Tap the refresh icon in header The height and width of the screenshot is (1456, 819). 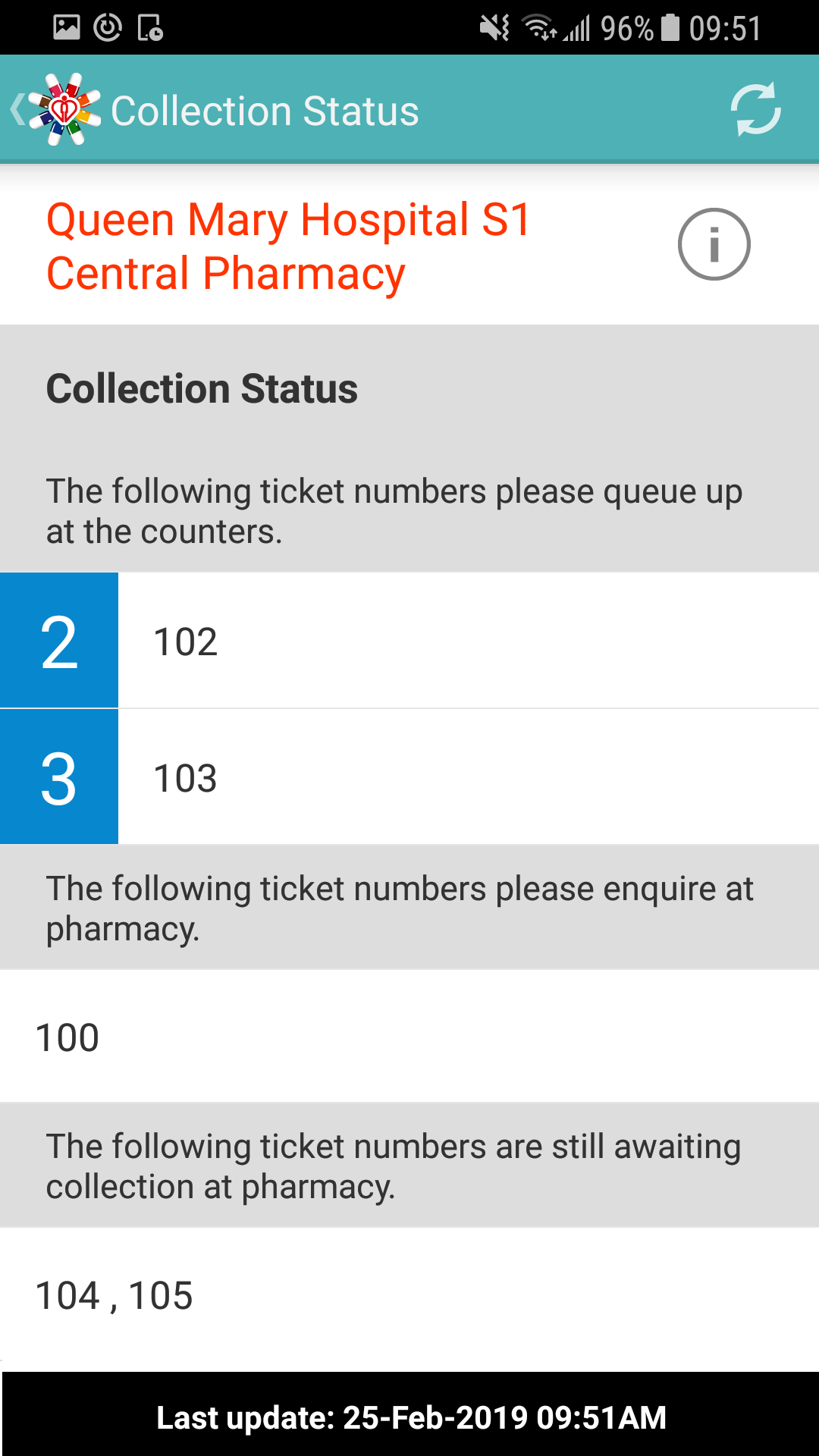[755, 109]
